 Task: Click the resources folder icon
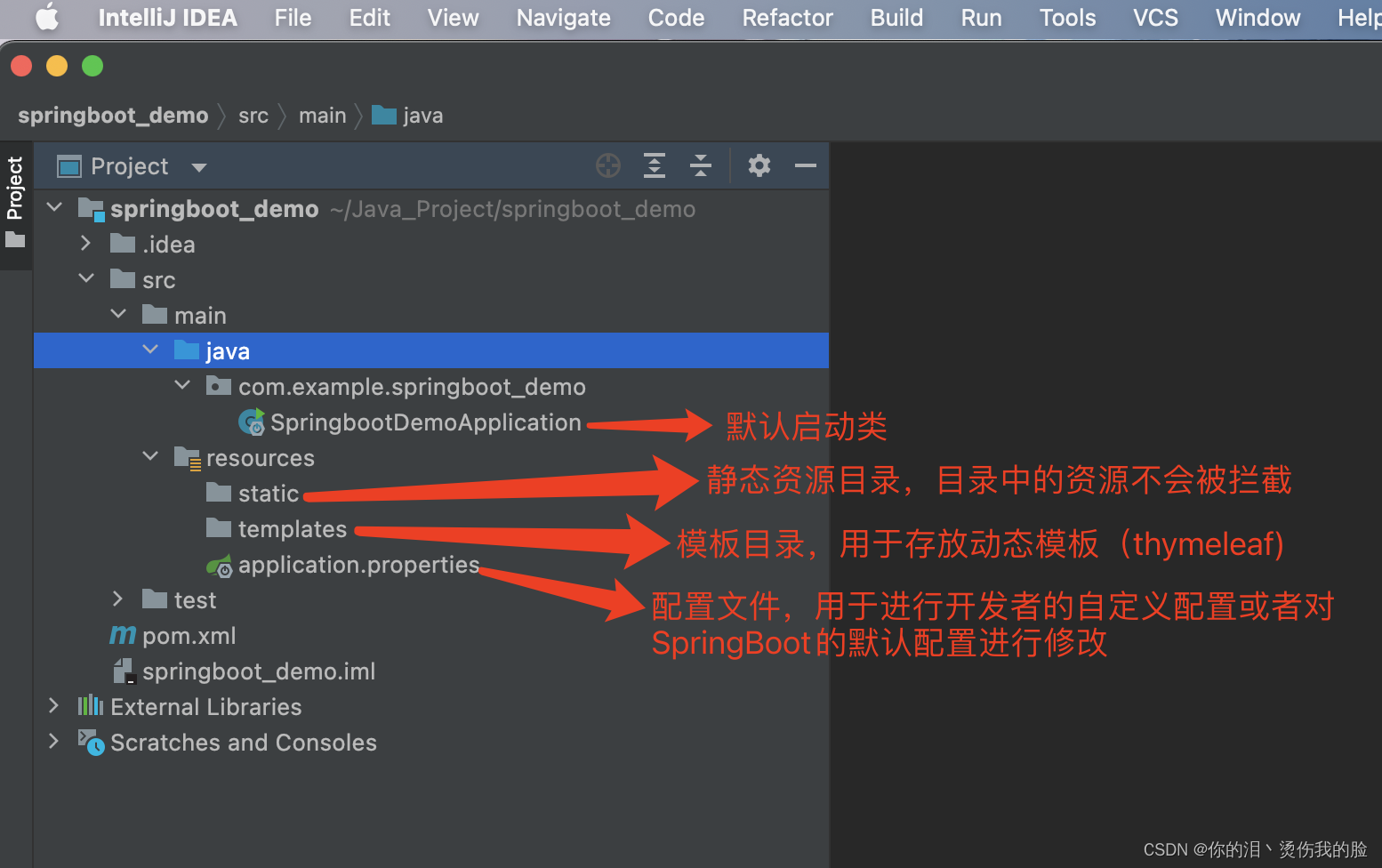point(188,458)
